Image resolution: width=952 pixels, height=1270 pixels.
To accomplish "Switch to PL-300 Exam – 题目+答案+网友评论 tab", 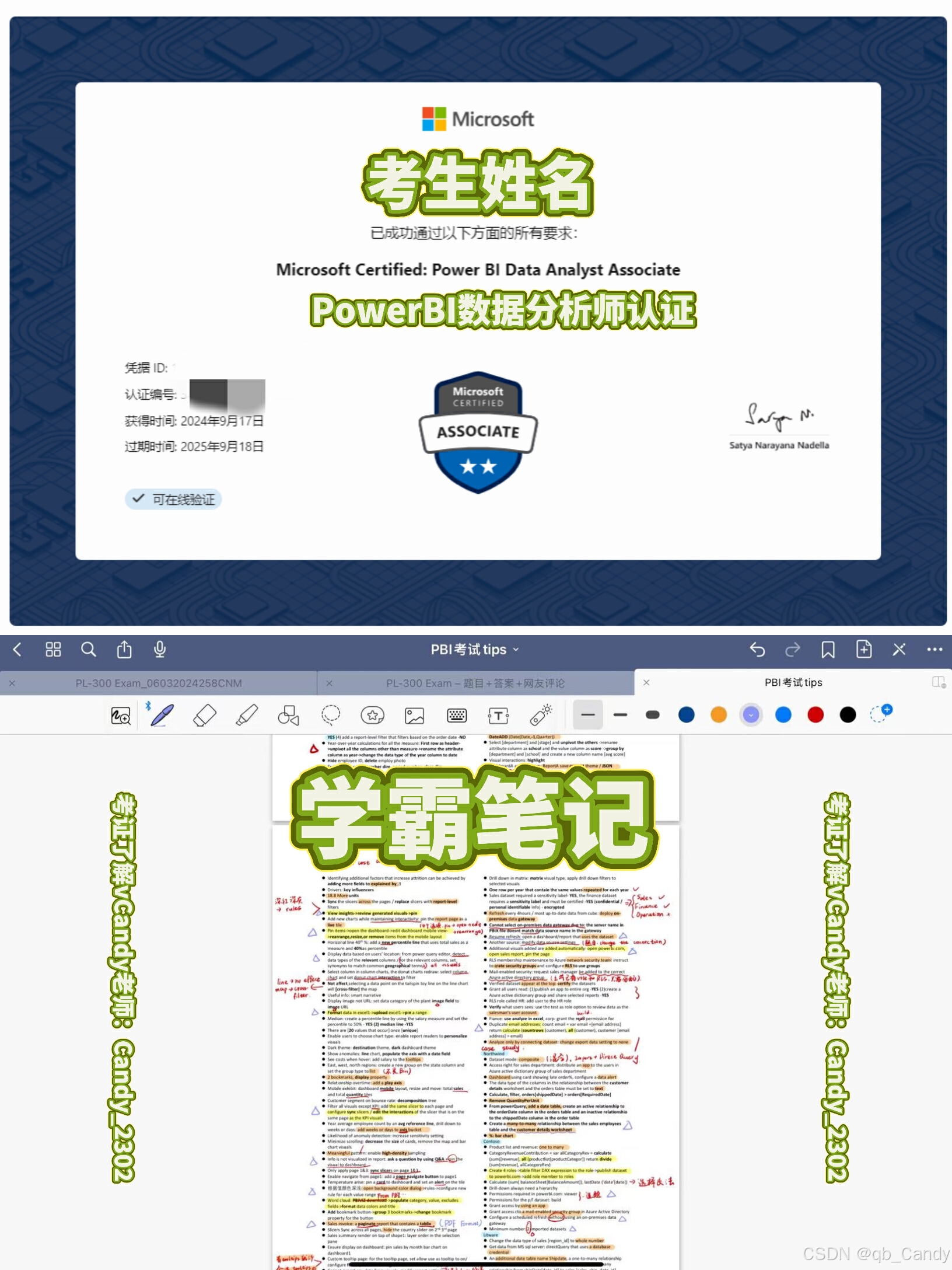I will [x=475, y=683].
